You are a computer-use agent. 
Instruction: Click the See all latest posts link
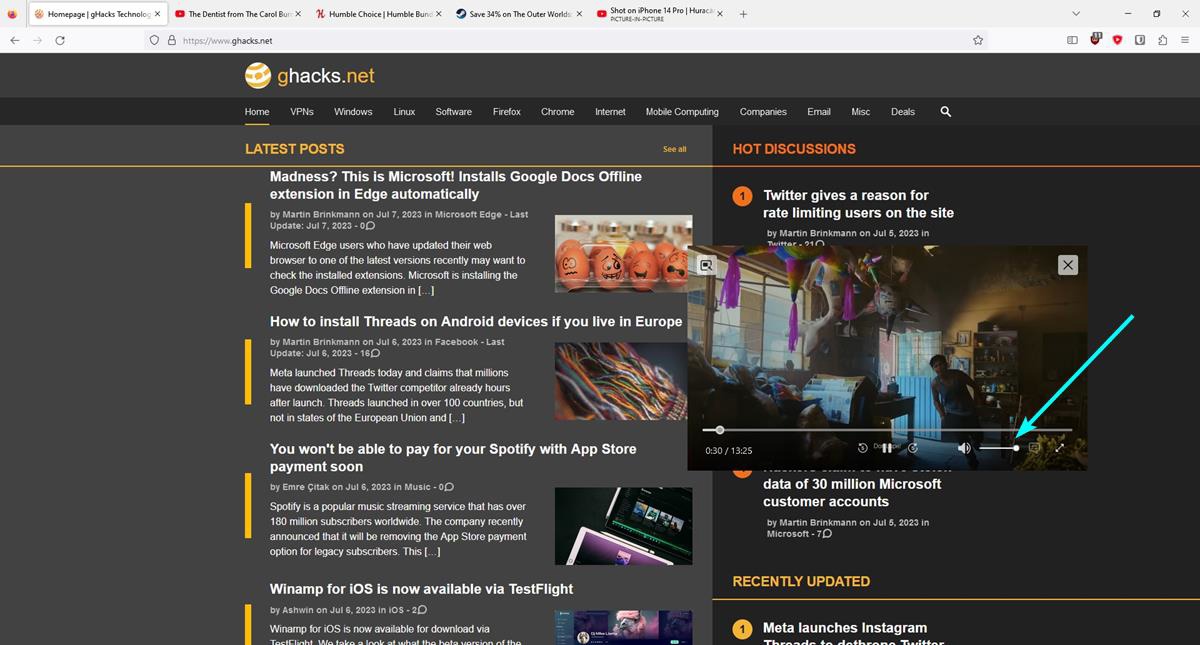[x=675, y=149]
